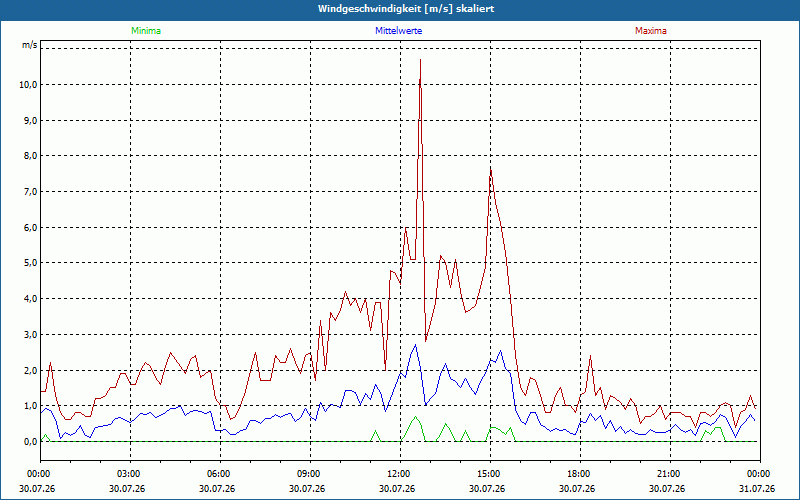The width and height of the screenshot is (800, 500).
Task: Click the 1,0 y-axis label
Action: coord(30,406)
